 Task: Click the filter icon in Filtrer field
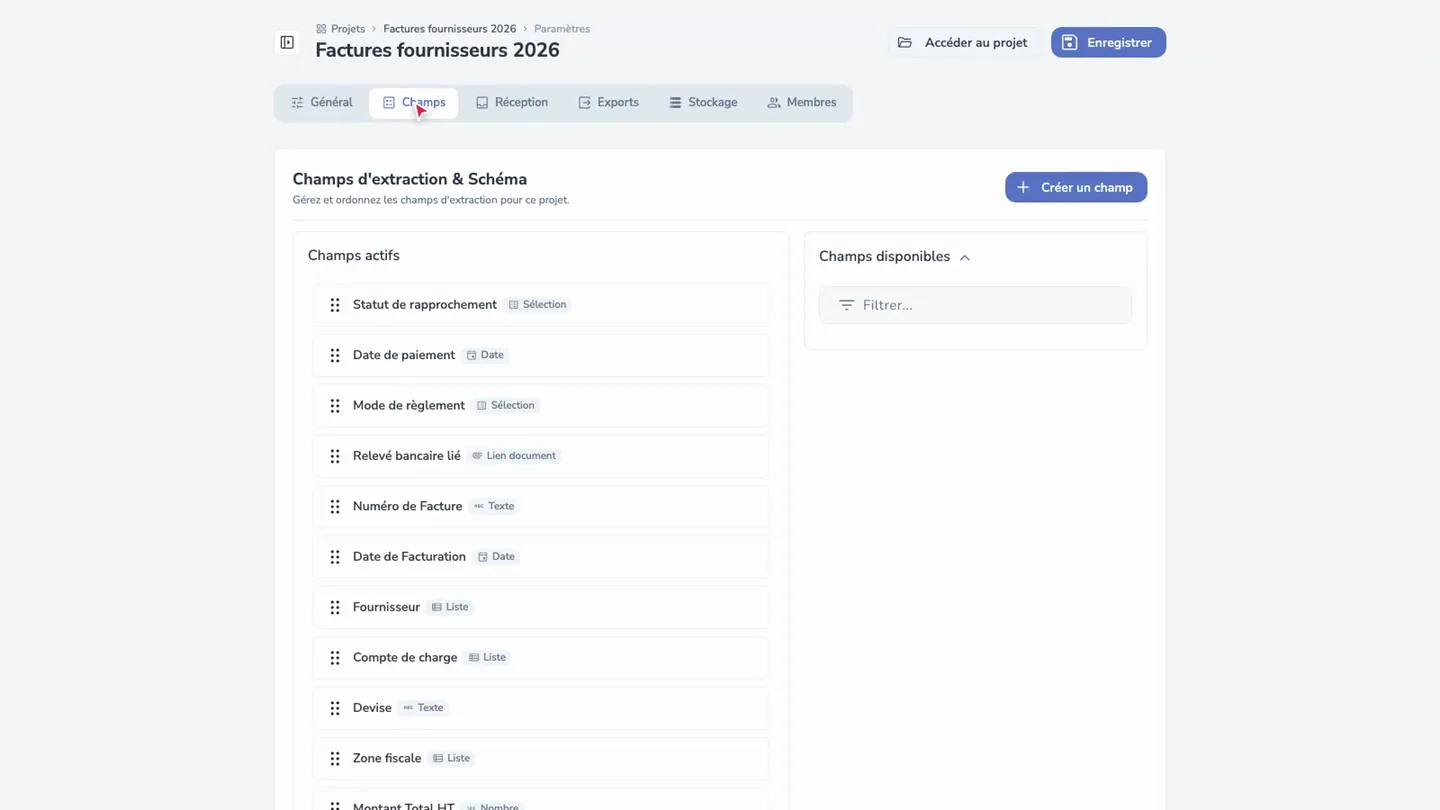coord(846,305)
